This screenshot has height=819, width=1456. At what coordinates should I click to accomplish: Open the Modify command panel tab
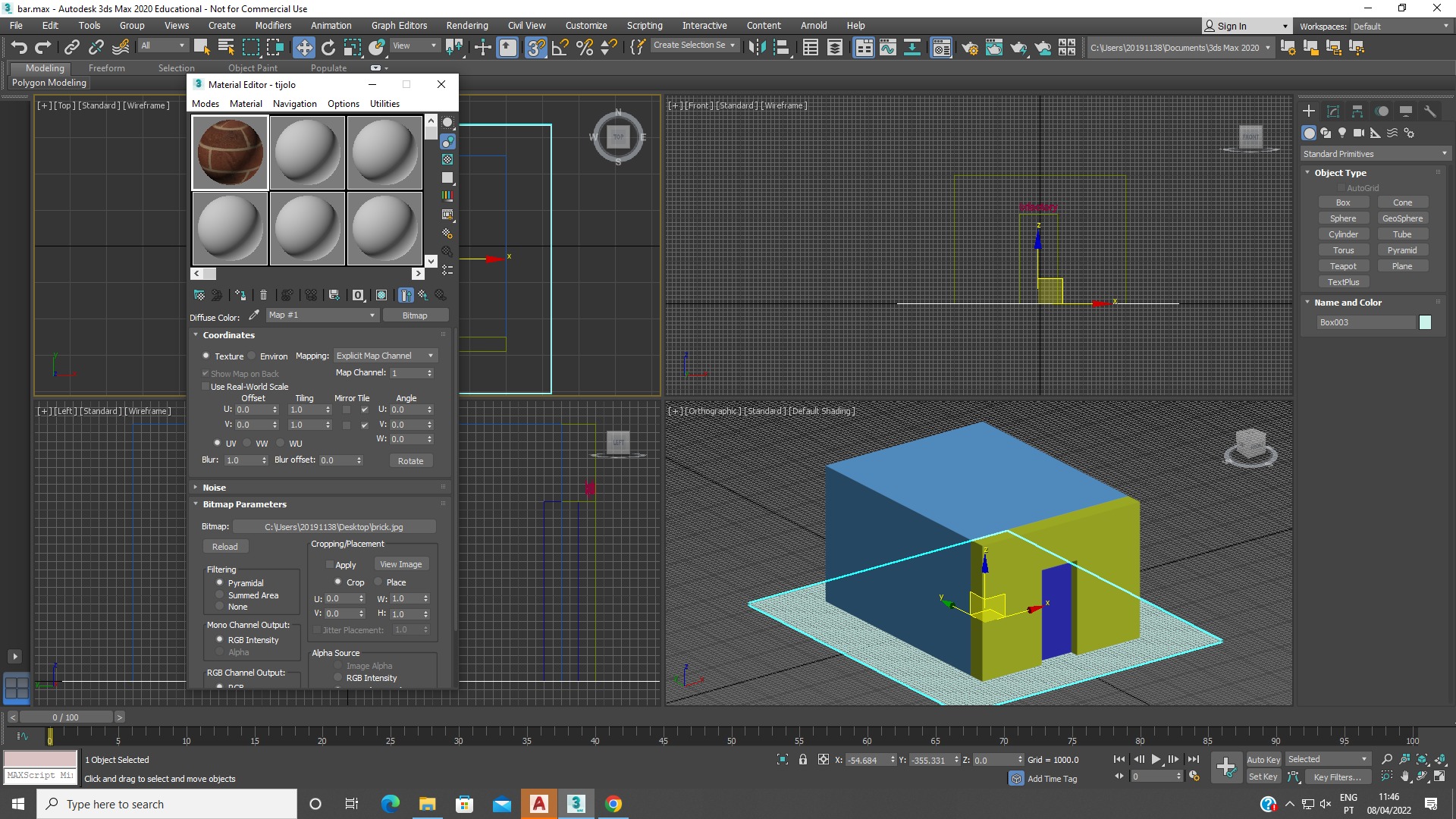(x=1333, y=111)
